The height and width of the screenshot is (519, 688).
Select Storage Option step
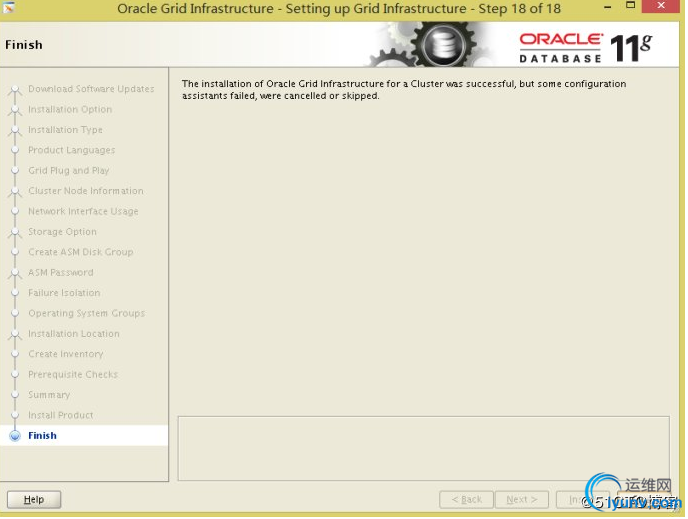point(62,232)
